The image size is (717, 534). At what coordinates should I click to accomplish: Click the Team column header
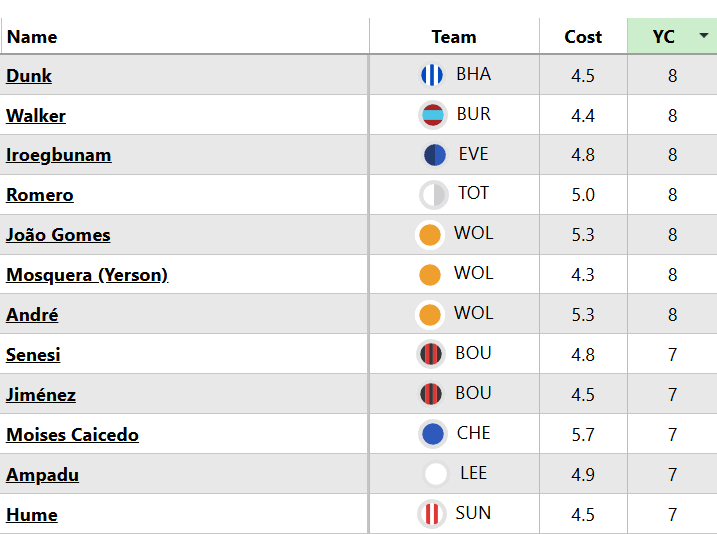pos(453,37)
